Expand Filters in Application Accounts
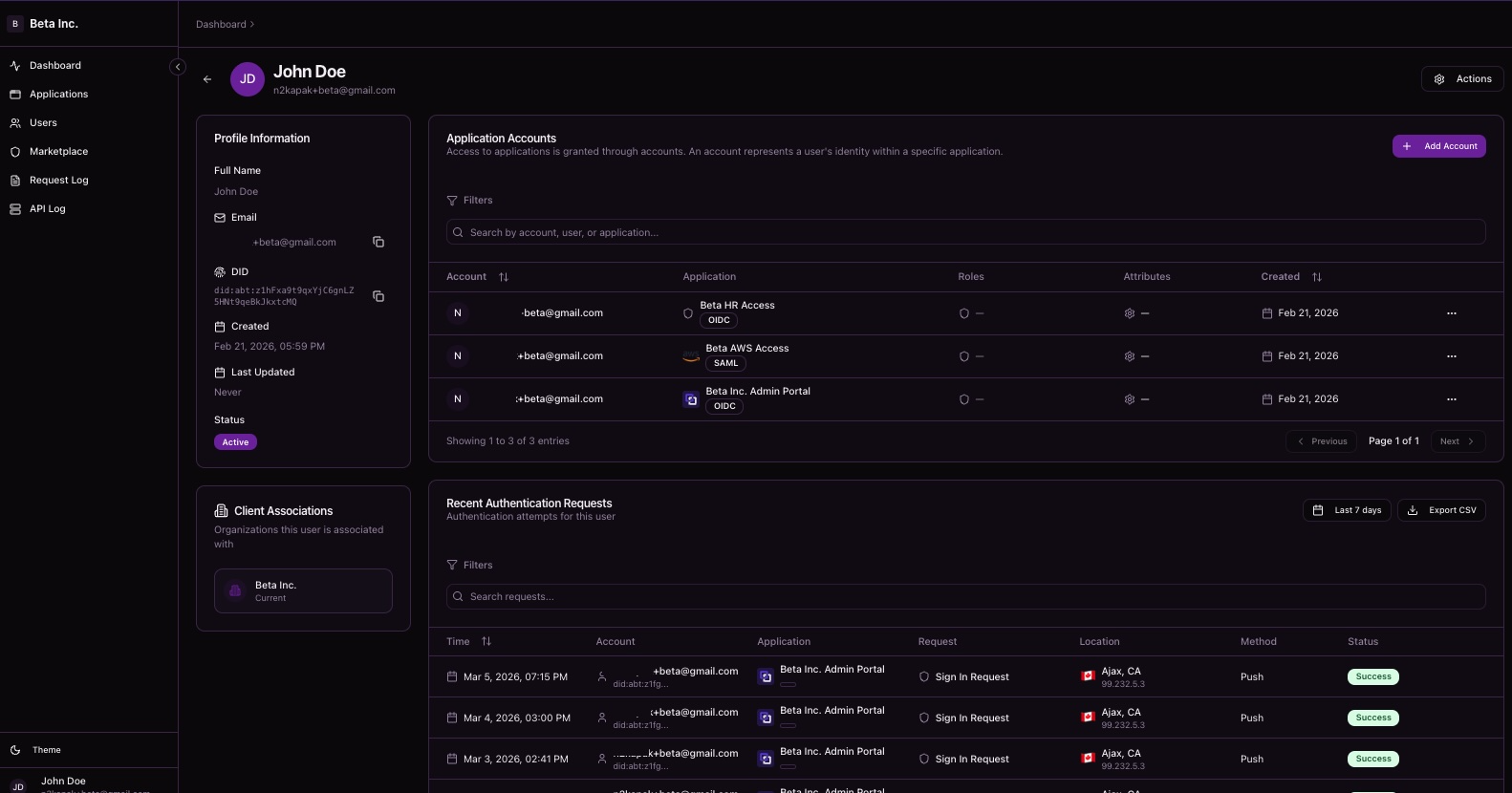 point(469,201)
